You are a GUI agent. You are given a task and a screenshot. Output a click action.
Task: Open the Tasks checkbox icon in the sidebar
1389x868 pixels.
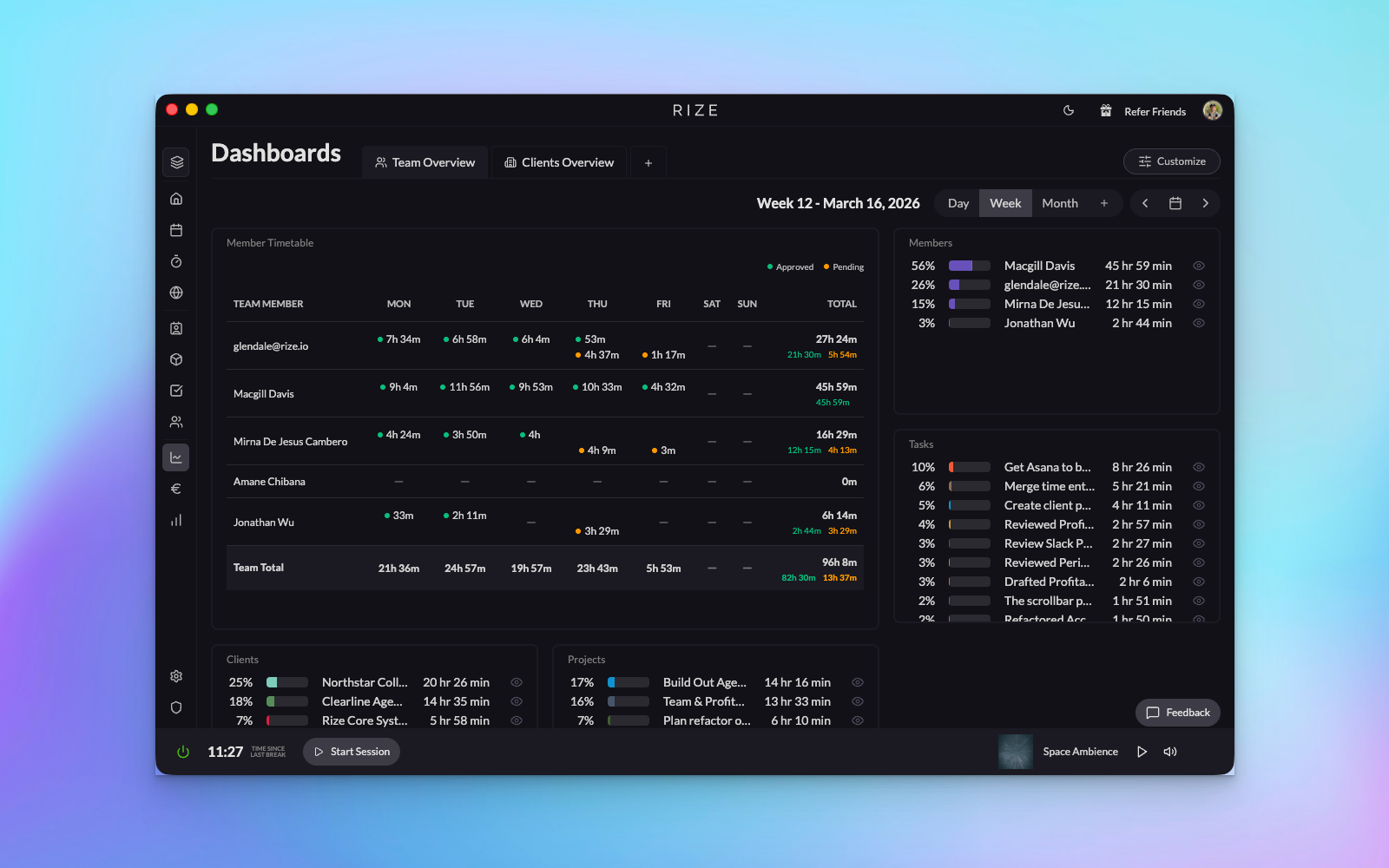pyautogui.click(x=175, y=390)
